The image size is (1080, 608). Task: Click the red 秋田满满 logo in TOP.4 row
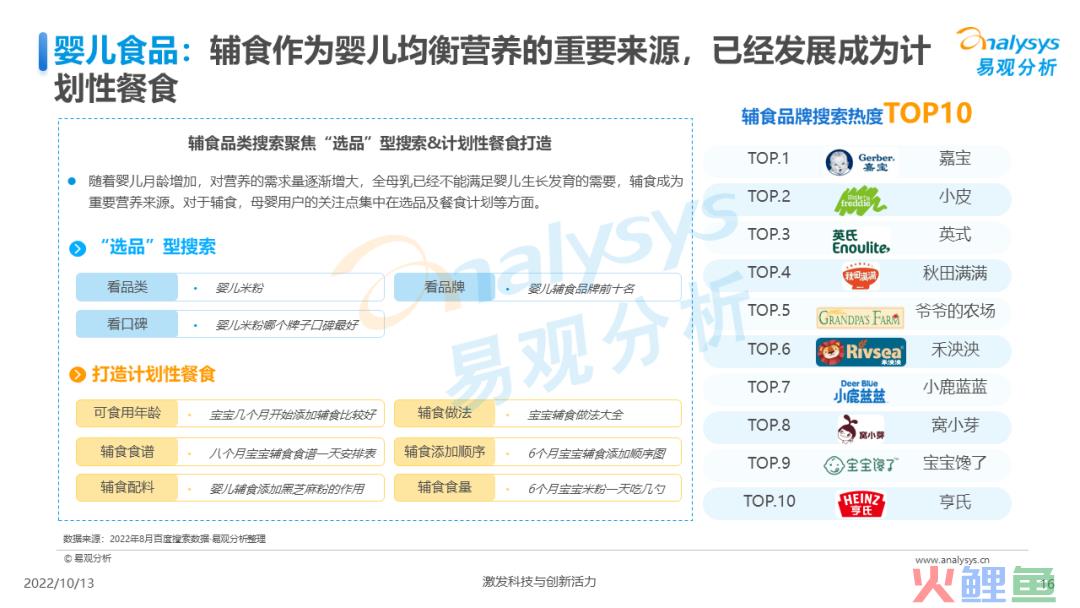[860, 276]
